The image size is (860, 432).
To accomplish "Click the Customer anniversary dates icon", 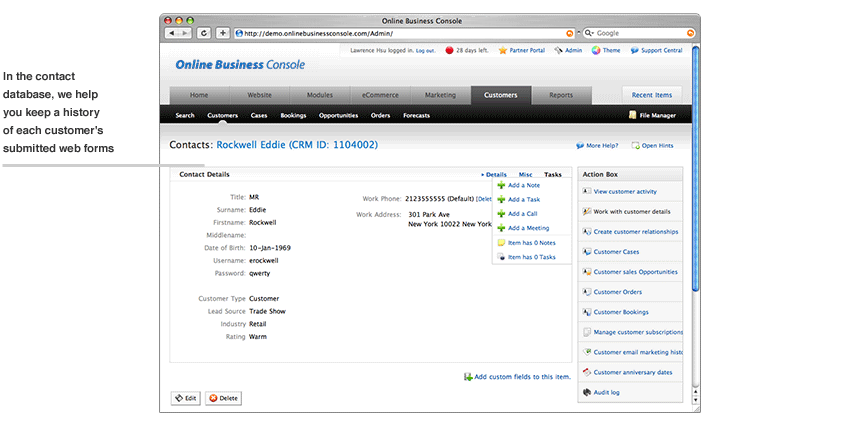I will tap(586, 372).
